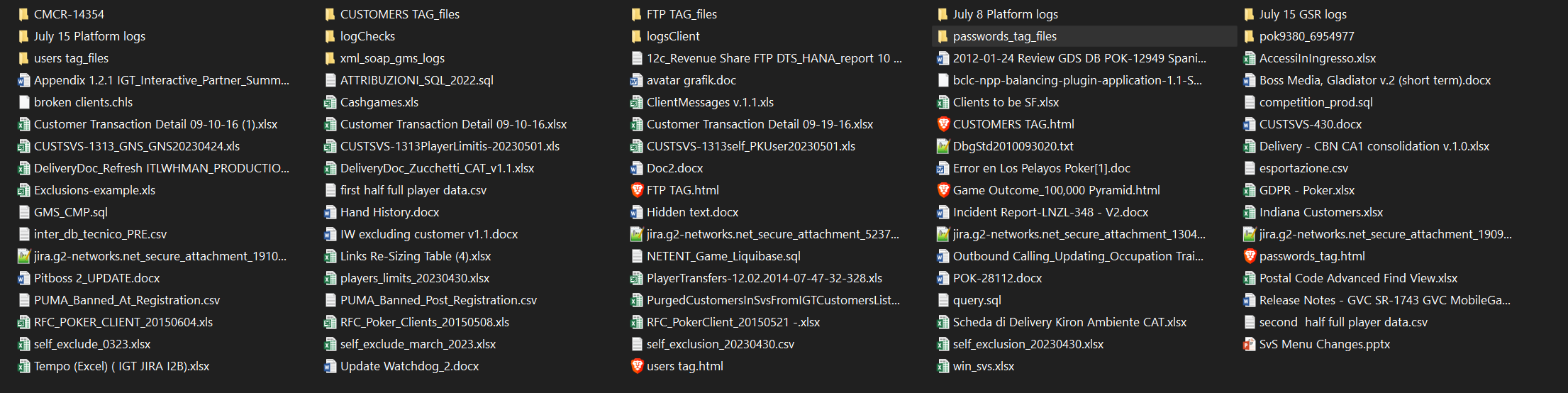Select 'DeliveryDoc_Zucchetti_CAT_v1.1.xlsx' file name
The width and height of the screenshot is (1568, 393).
437,168
